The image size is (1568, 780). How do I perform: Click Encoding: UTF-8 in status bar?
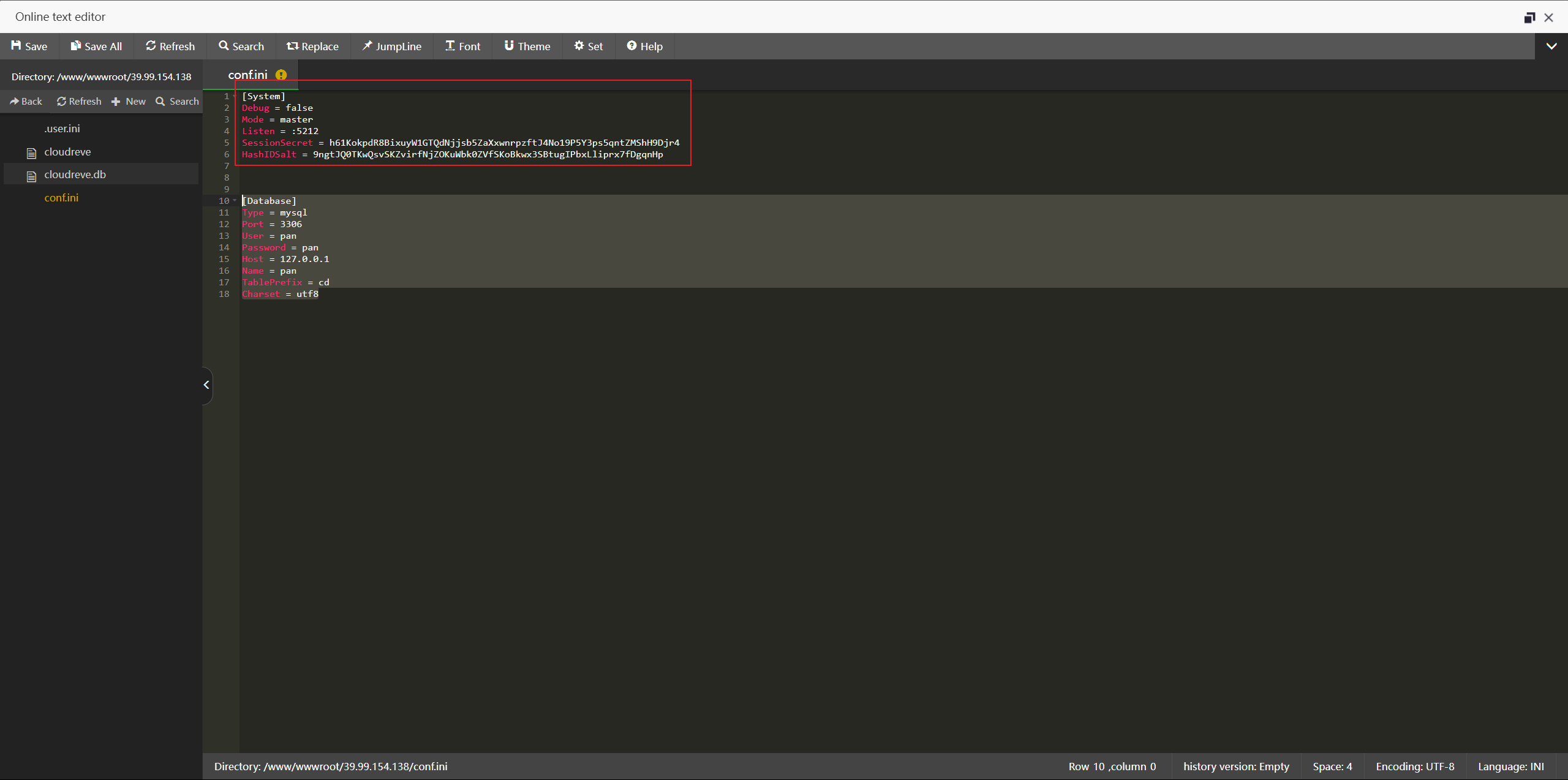click(1415, 767)
